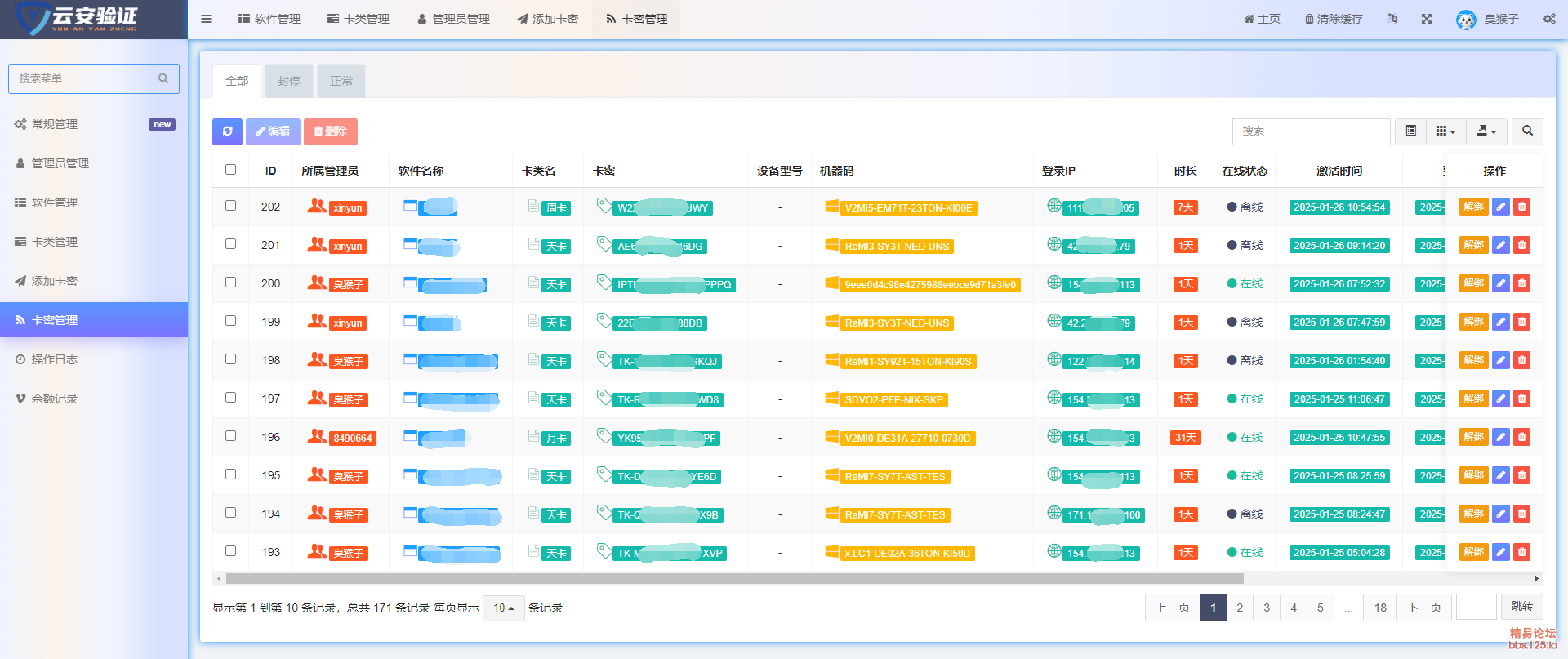Toggle card view icon next to search
1568x659 pixels.
click(1410, 131)
